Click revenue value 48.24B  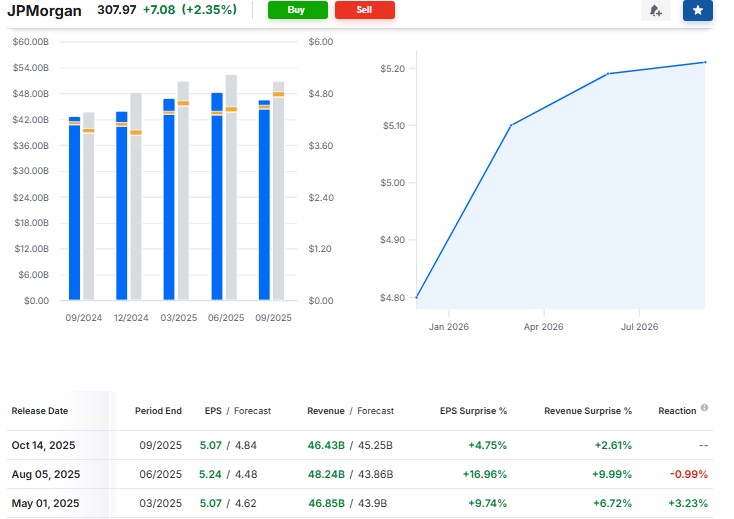click(x=326, y=474)
